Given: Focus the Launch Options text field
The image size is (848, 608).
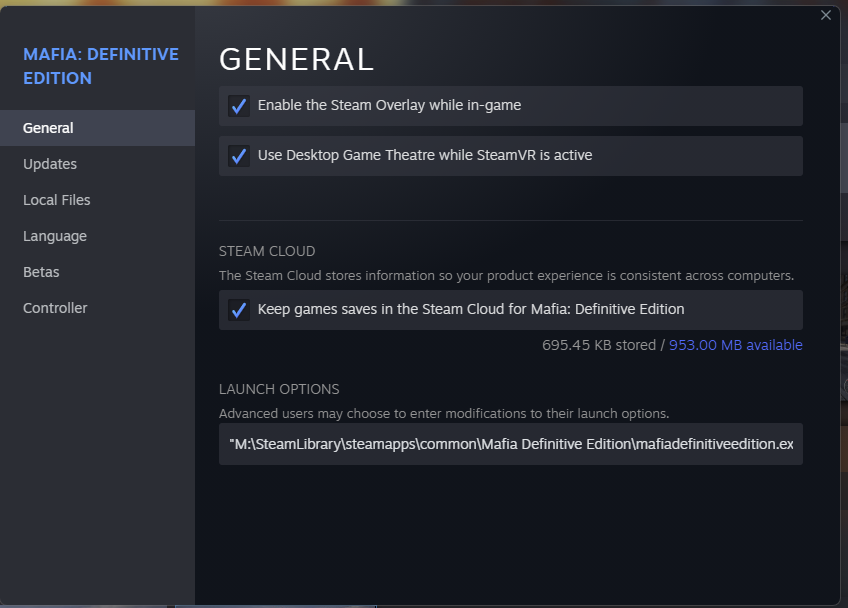Looking at the screenshot, I should click(511, 444).
